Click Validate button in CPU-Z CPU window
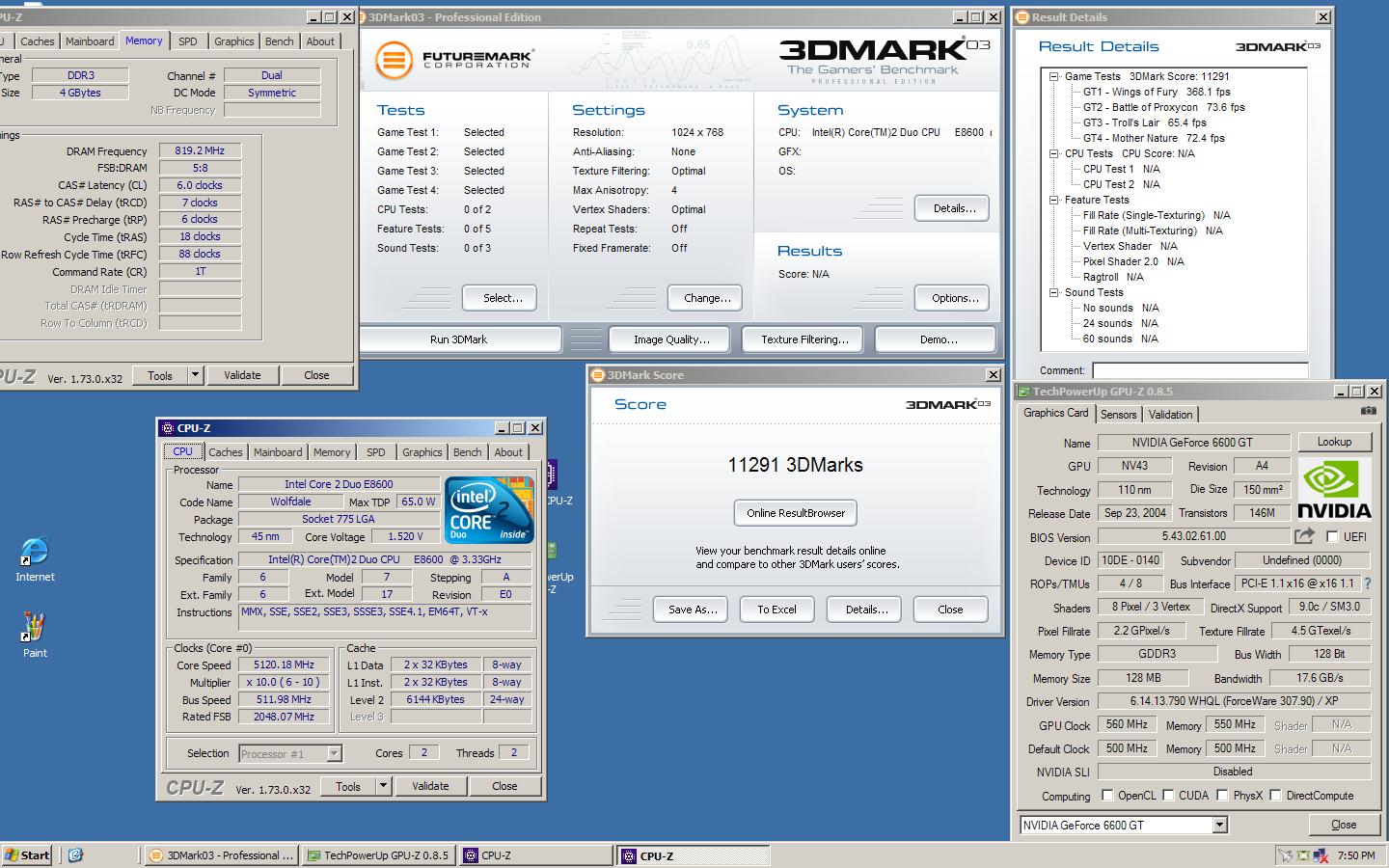1389x868 pixels. [430, 786]
